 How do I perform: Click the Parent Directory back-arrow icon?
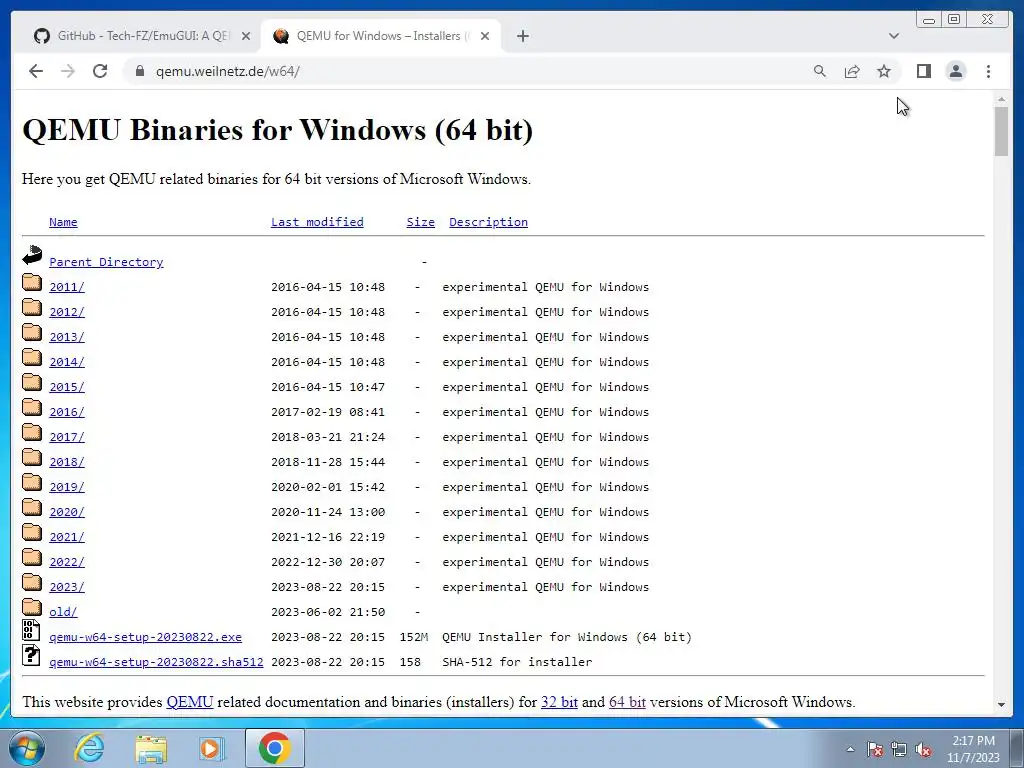[31, 255]
